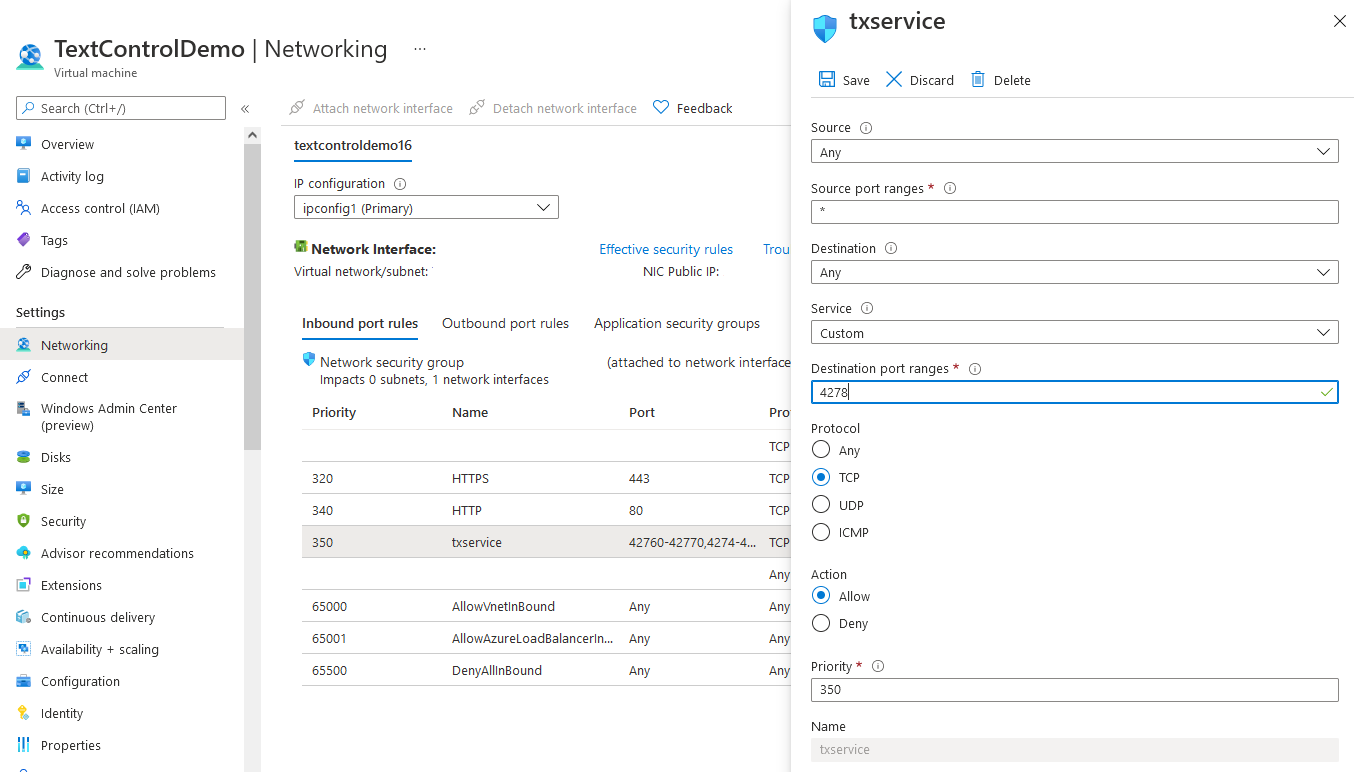Click Detach network interface button
Image resolution: width=1354 pixels, height=772 pixels.
coord(553,108)
